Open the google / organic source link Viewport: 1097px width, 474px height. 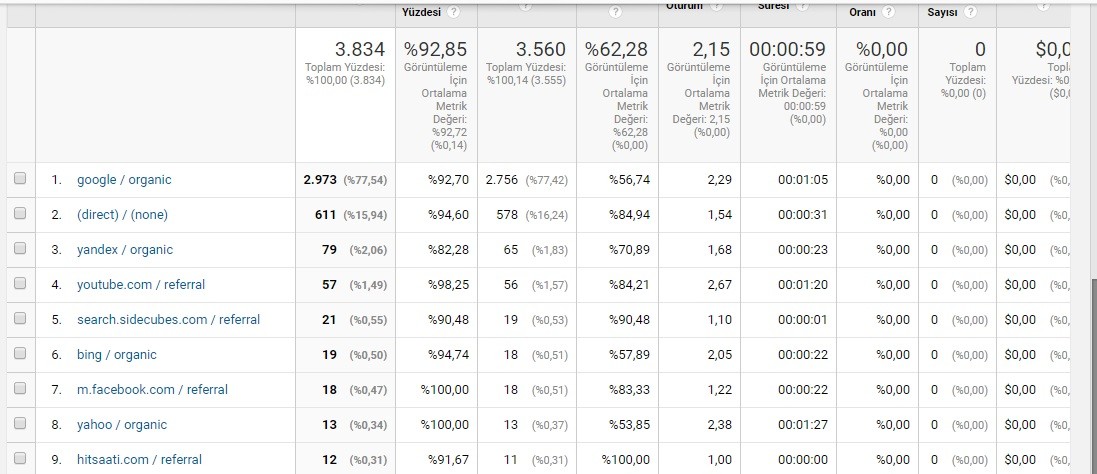124,180
